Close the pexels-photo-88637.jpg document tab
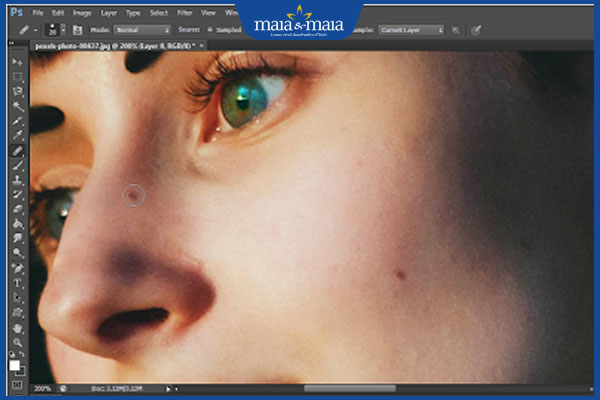 point(201,46)
